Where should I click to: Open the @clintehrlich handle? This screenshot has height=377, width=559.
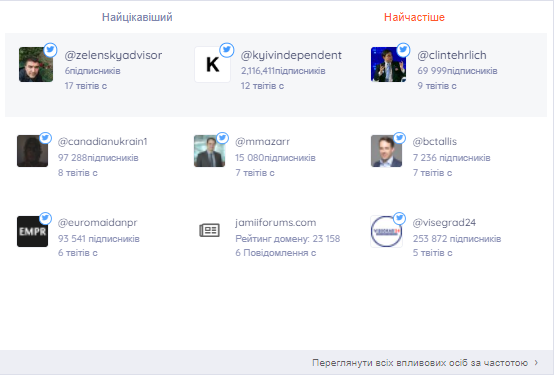[452, 55]
